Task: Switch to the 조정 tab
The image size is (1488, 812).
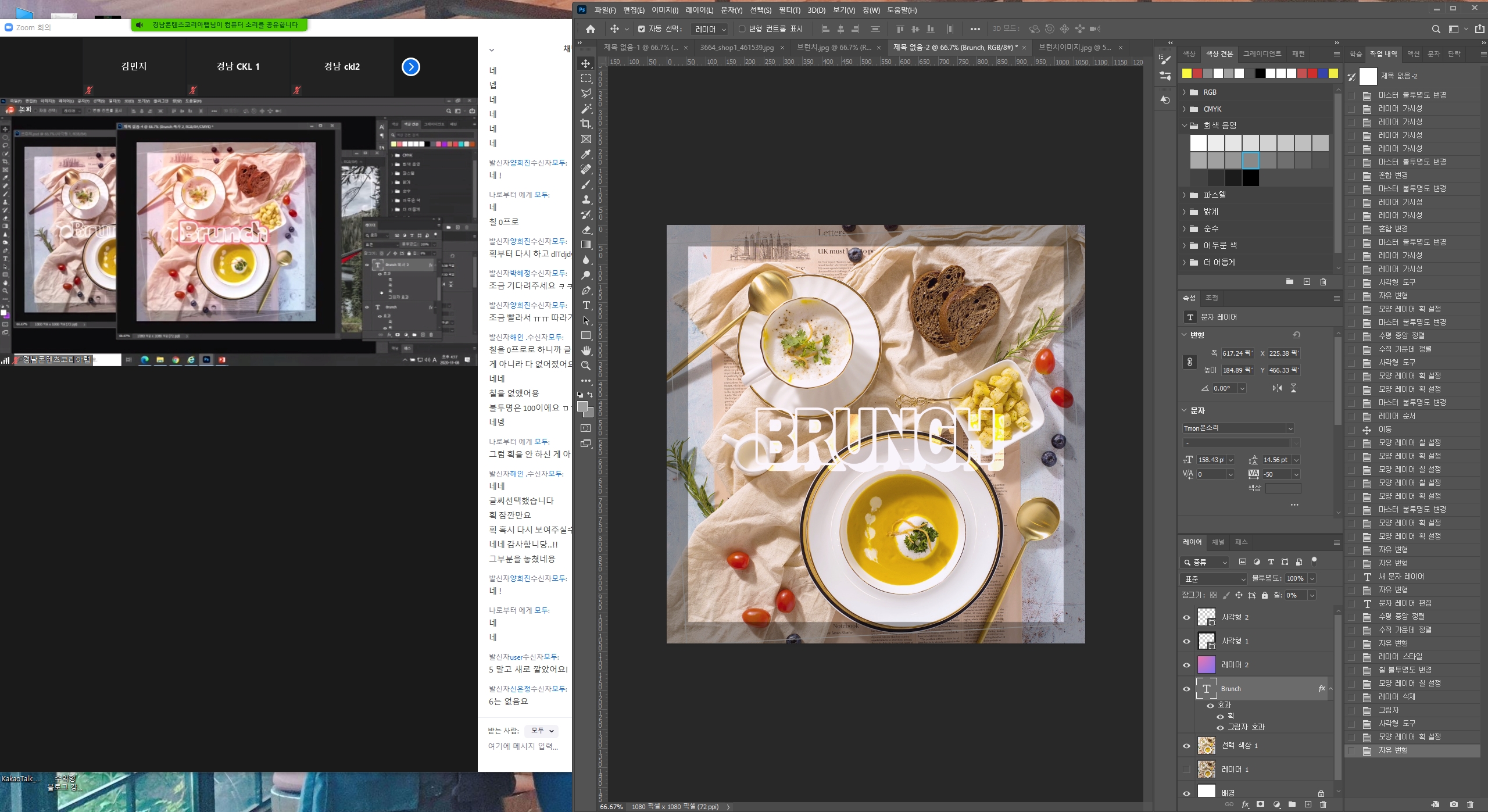Action: click(1211, 298)
